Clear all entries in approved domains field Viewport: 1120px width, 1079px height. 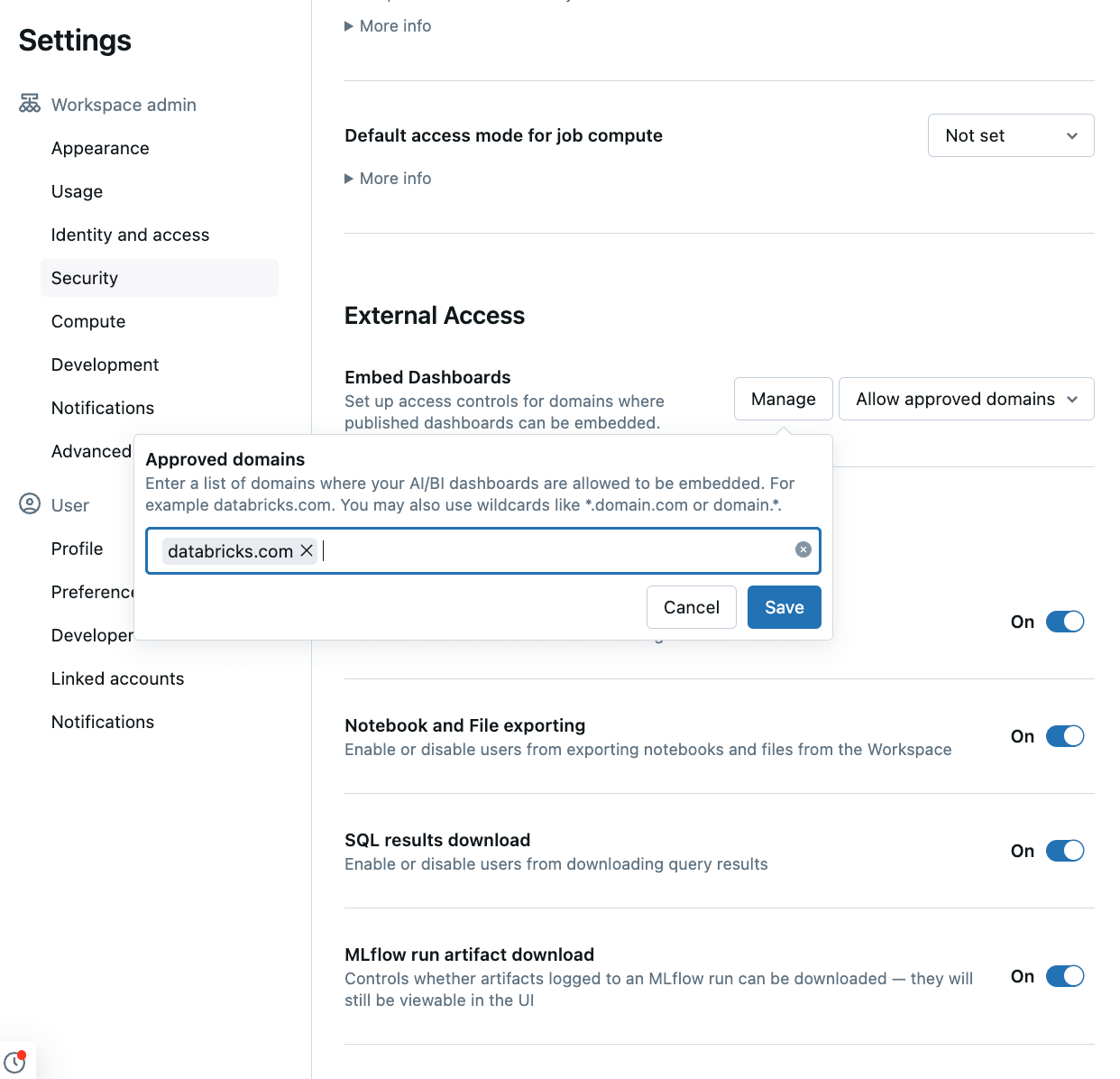click(803, 550)
